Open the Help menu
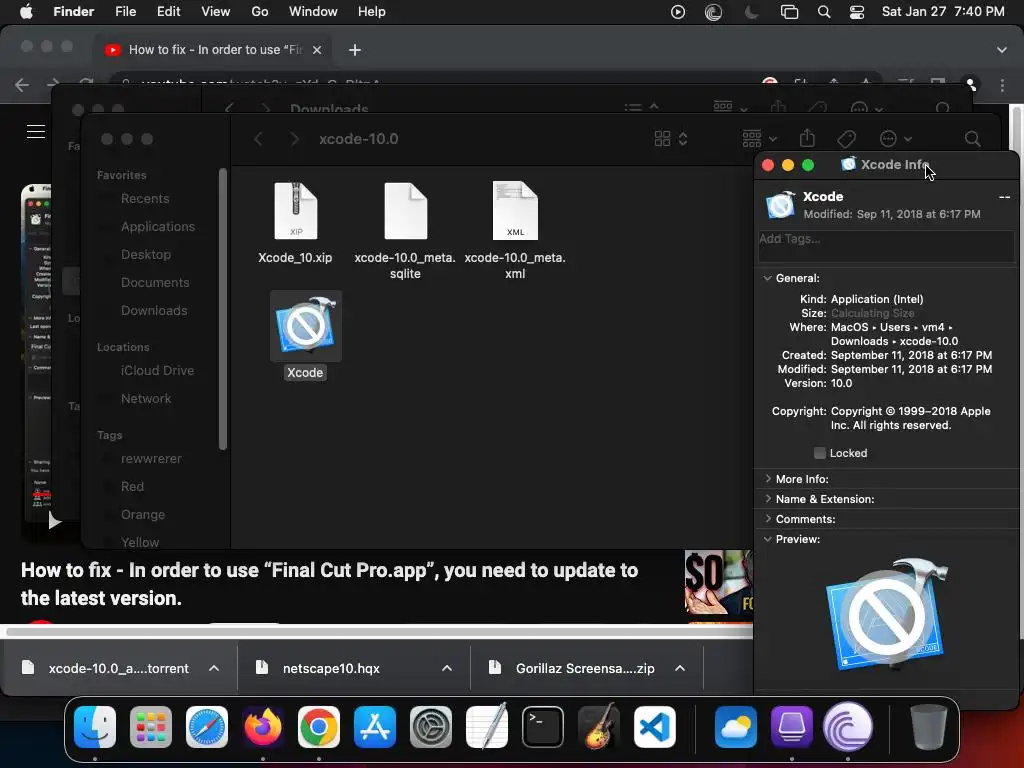1024x768 pixels. tap(372, 12)
